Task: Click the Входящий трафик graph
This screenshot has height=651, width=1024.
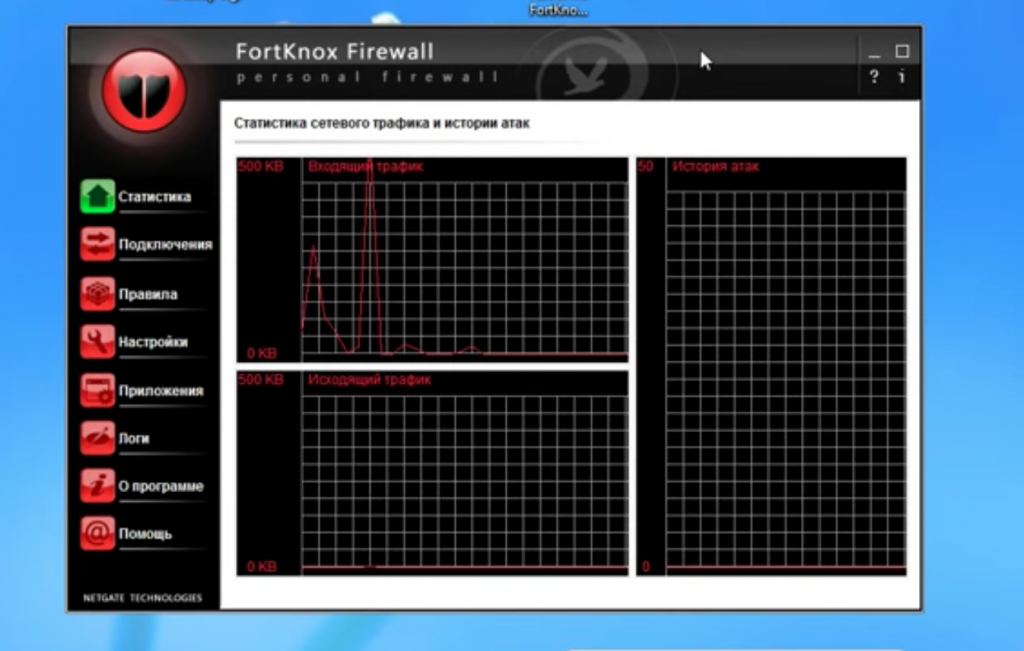Action: [432, 260]
